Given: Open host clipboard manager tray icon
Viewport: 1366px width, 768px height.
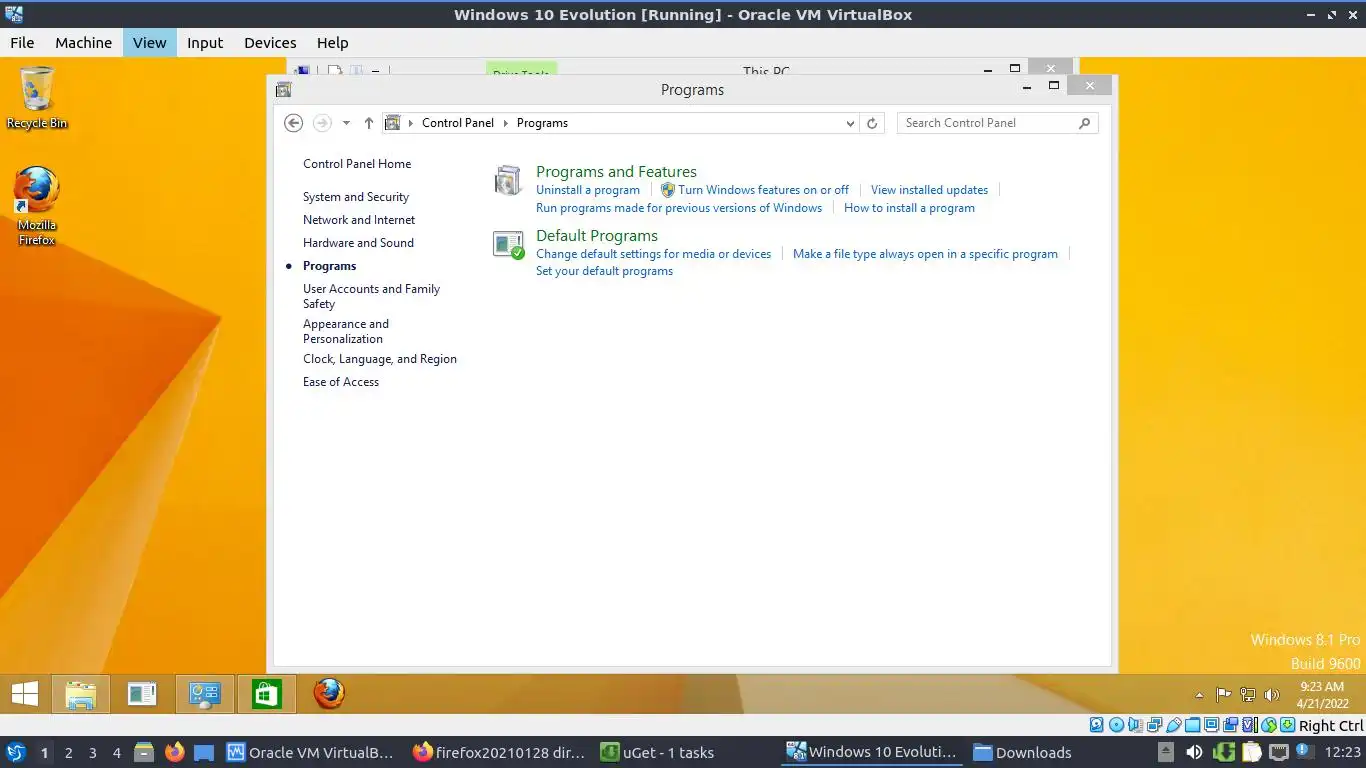Looking at the screenshot, I should (x=1252, y=752).
